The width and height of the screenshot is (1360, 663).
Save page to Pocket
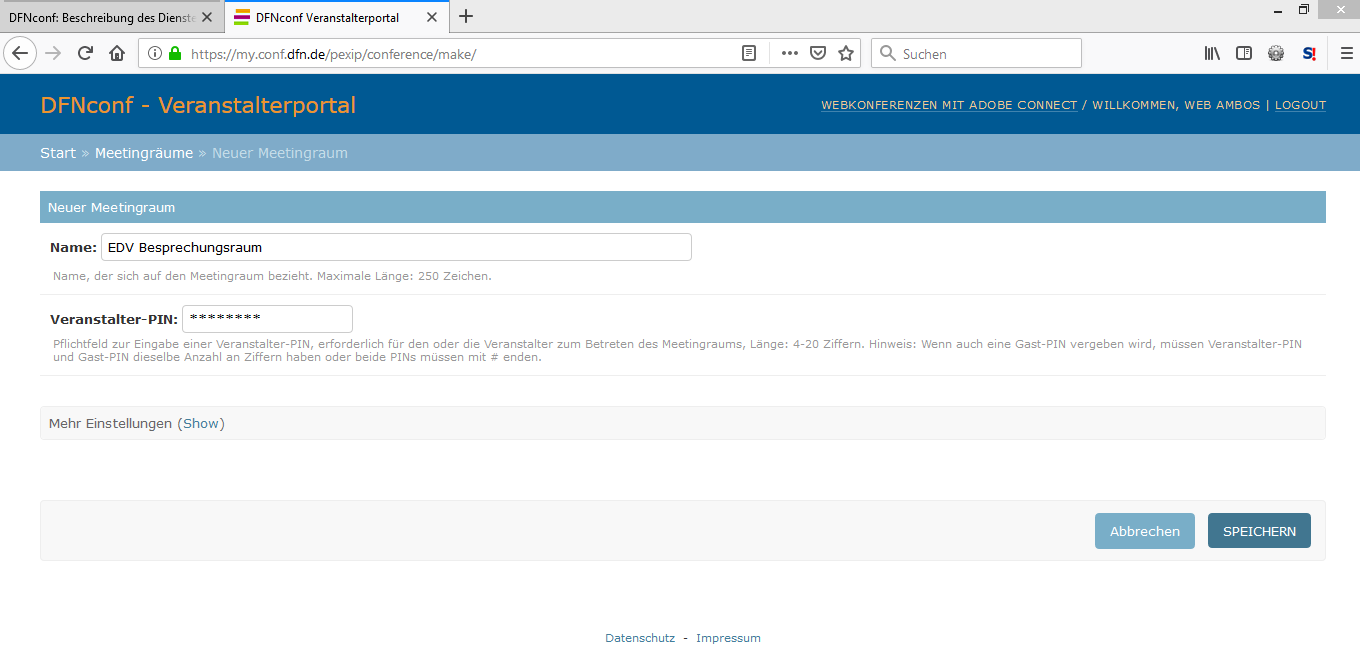tap(818, 54)
